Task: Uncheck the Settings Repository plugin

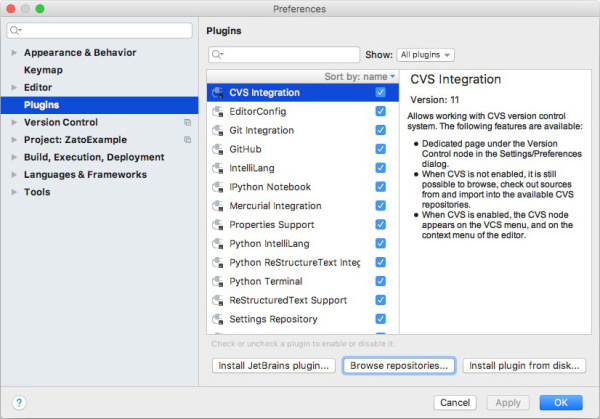Action: [x=380, y=319]
